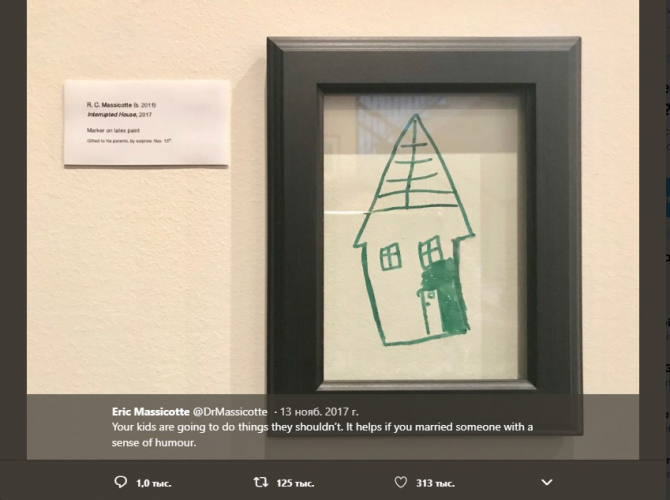This screenshot has width=670, height=500.
Task: Expand the tweet options chevron
Action: (547, 482)
